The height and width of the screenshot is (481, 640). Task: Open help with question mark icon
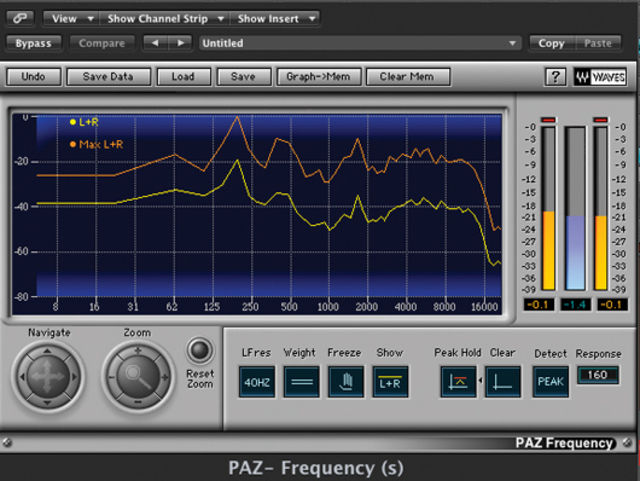pos(556,77)
